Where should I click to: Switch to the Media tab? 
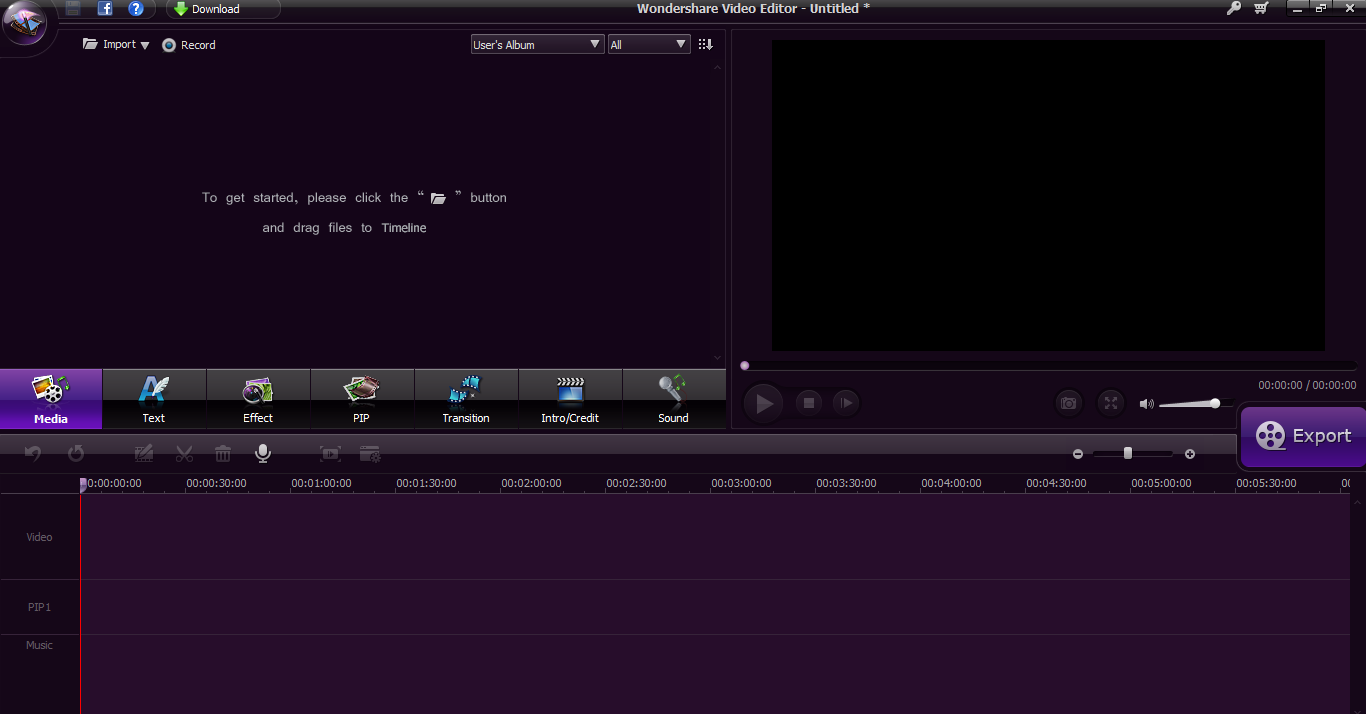tap(51, 399)
